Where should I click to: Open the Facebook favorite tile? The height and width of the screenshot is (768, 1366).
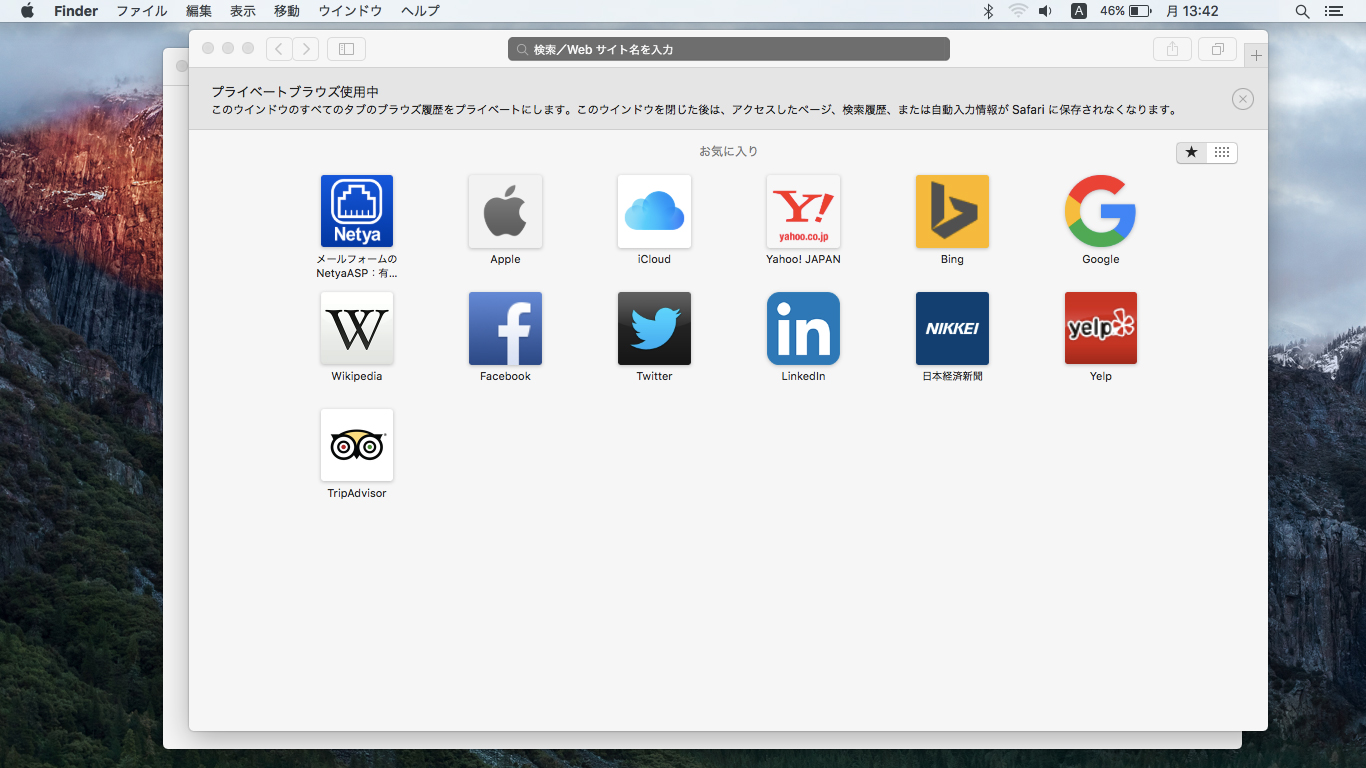point(505,328)
